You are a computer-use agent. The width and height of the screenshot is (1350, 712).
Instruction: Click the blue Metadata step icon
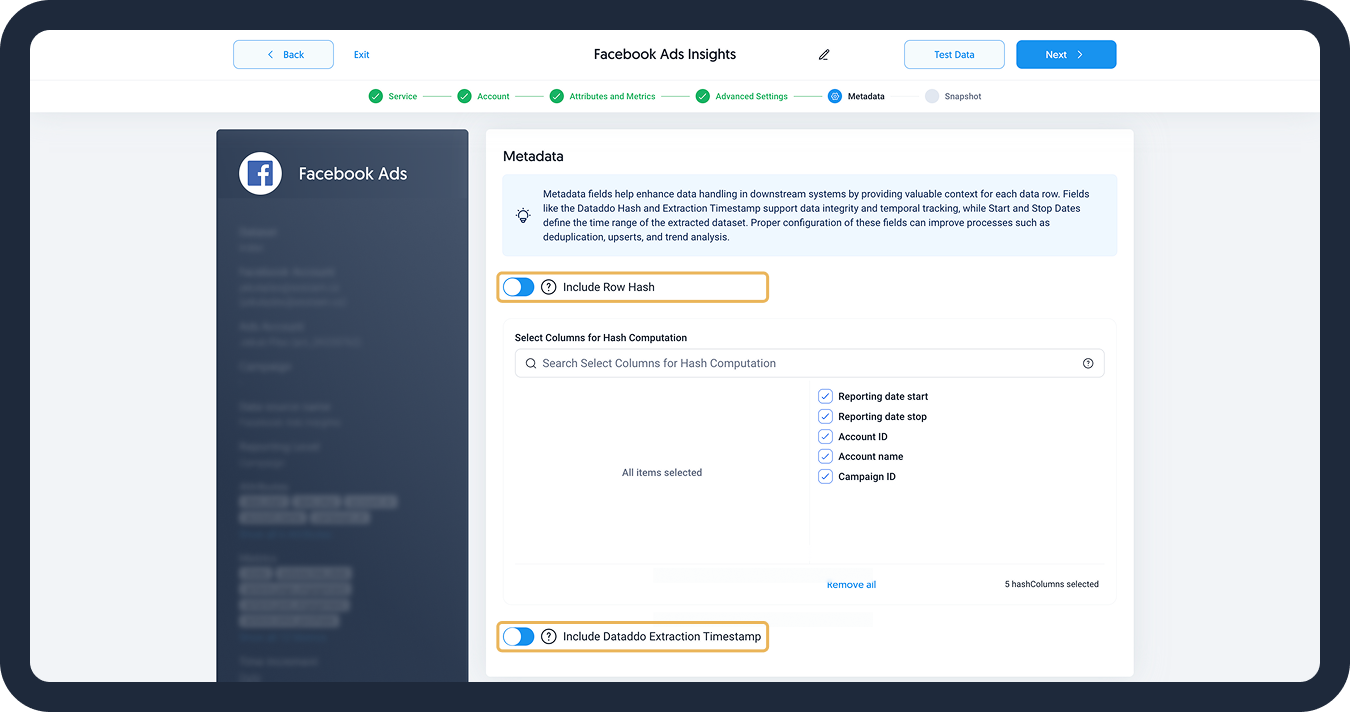coord(834,96)
